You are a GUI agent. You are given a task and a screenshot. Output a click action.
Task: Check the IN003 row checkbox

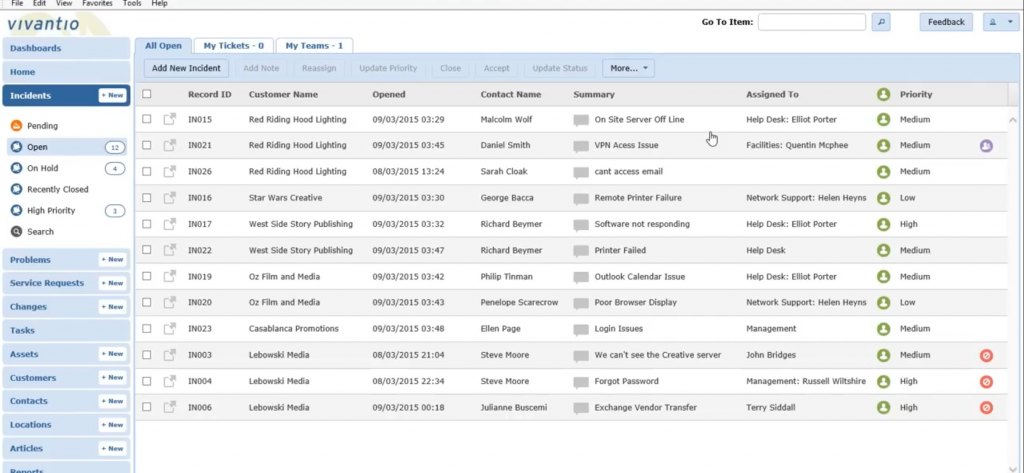click(147, 355)
